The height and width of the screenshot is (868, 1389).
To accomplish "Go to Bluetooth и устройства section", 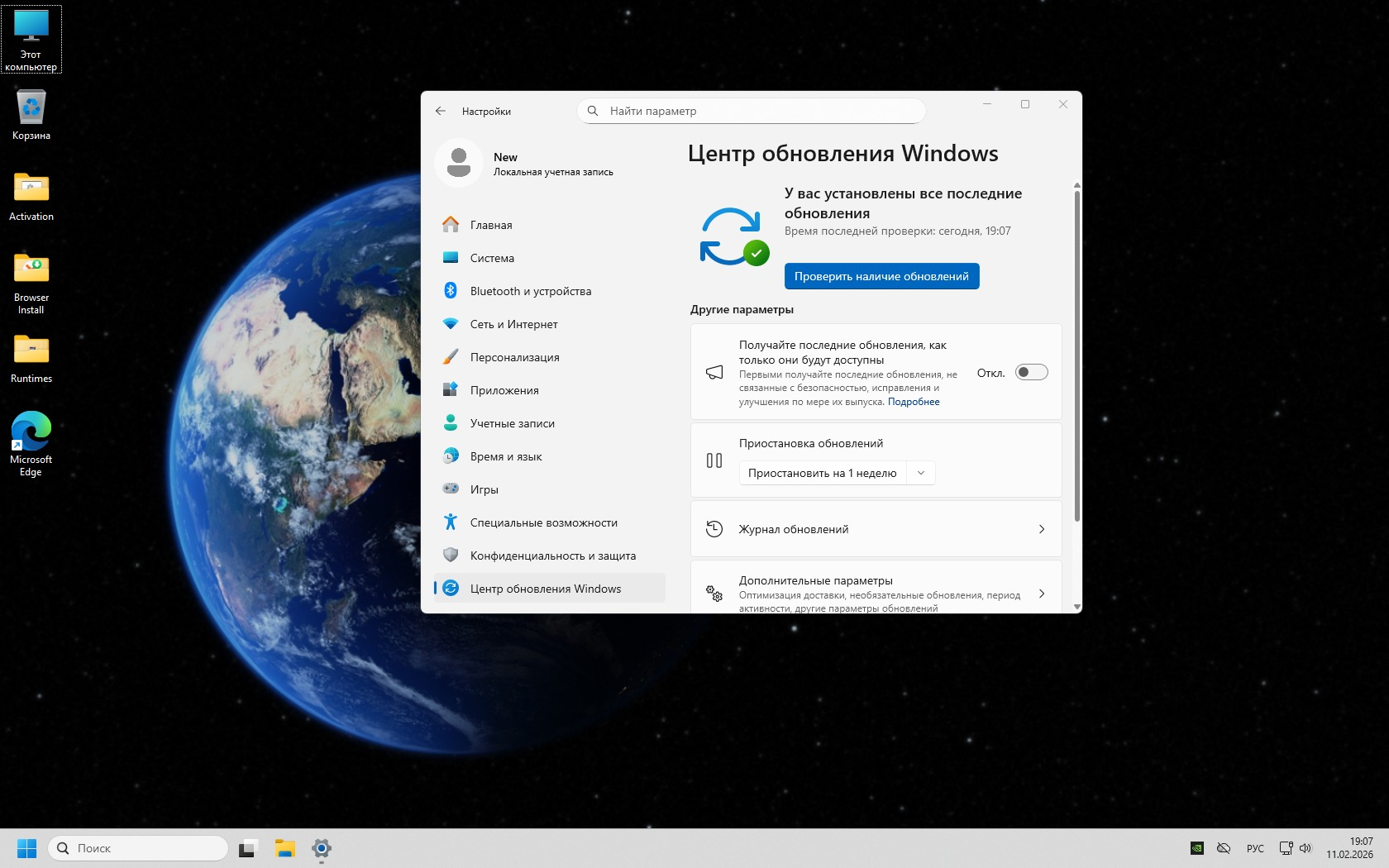I will click(x=530, y=291).
